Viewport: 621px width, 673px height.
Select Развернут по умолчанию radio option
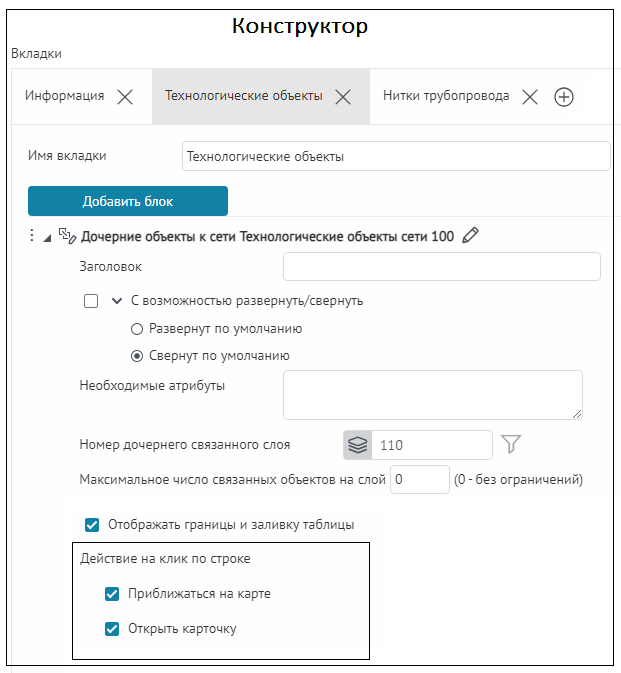(137, 328)
